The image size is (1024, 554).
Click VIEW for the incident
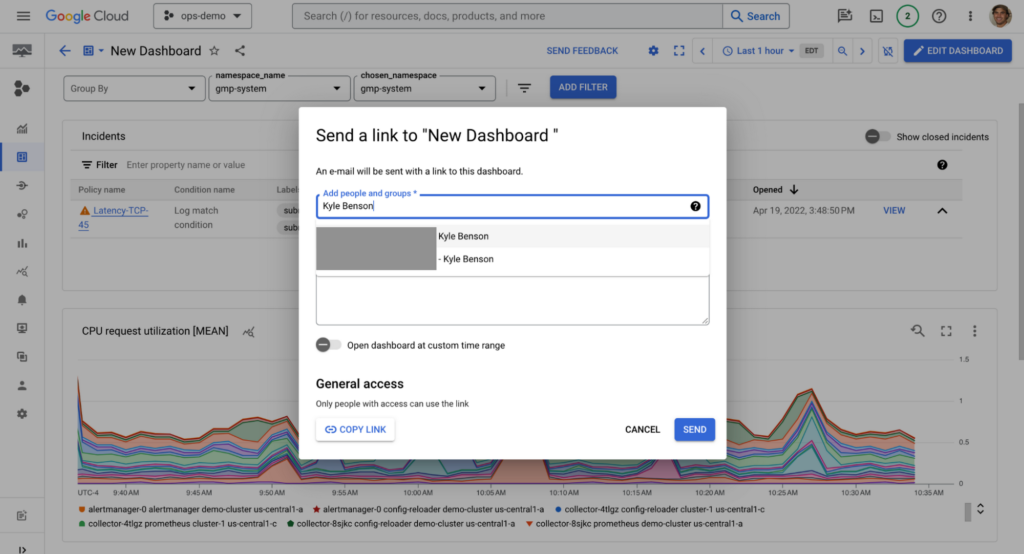(894, 210)
